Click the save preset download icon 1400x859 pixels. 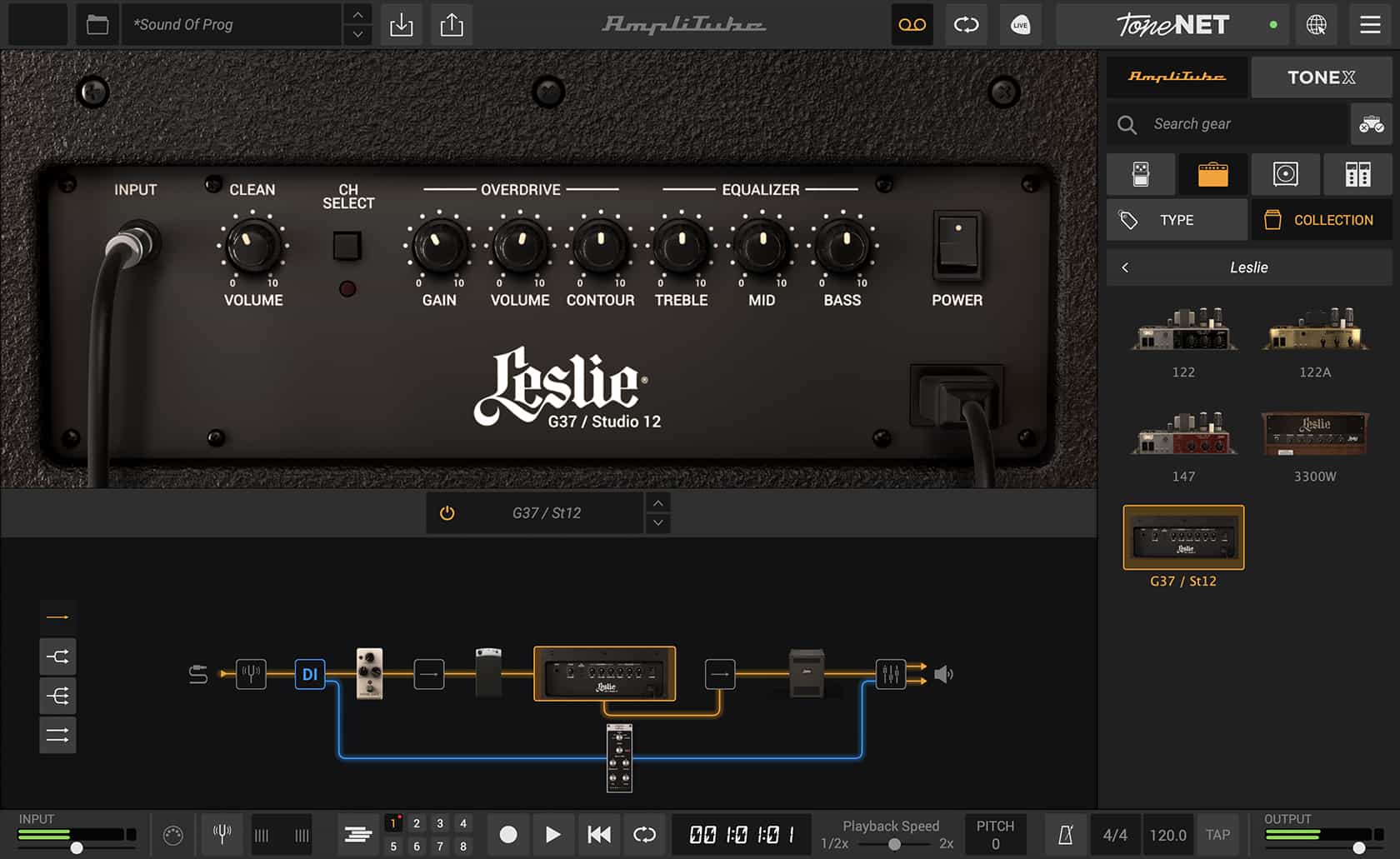click(401, 25)
